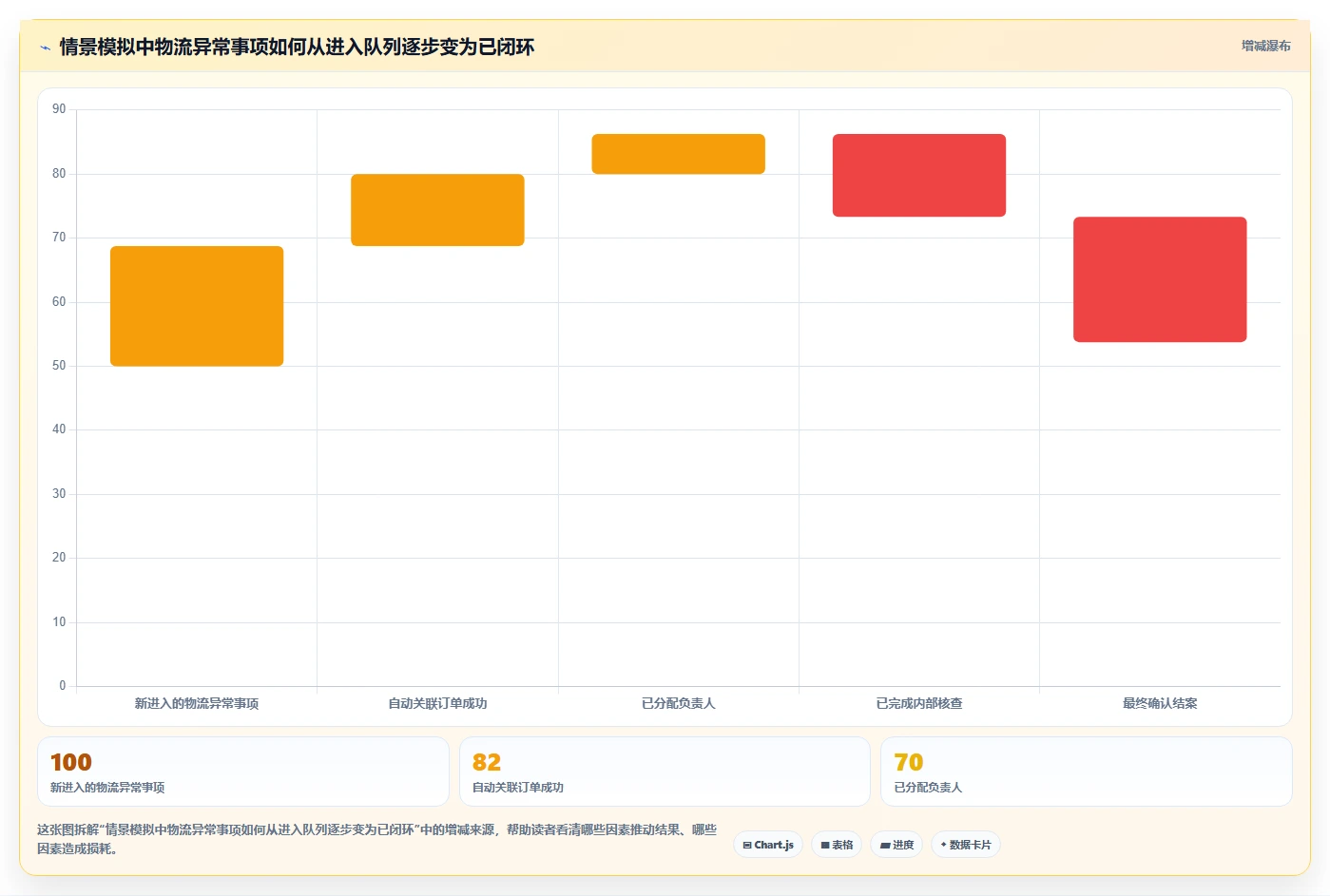Click the 进度 tag

tap(896, 845)
